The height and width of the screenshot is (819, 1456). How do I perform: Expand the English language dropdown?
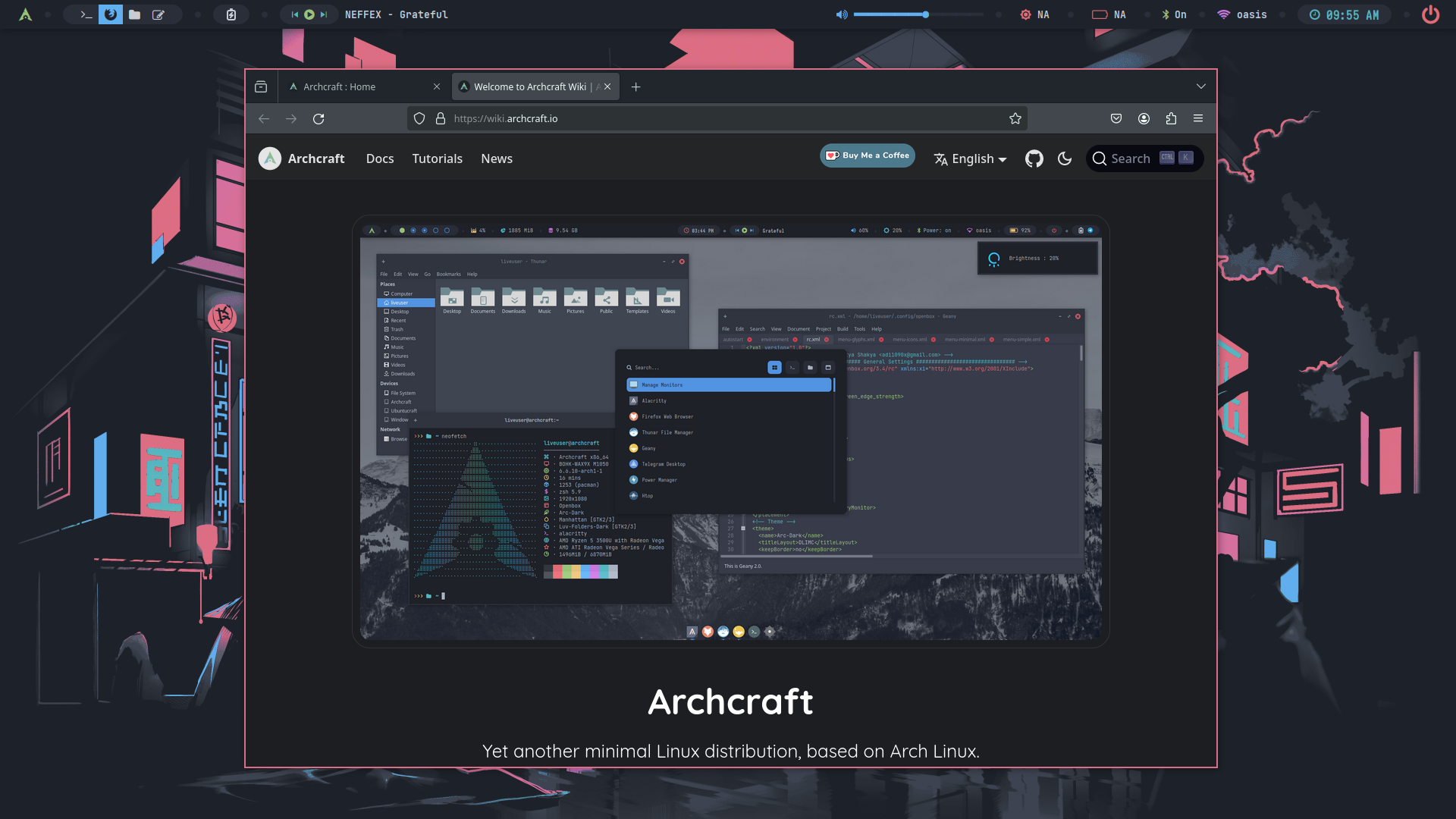(x=970, y=158)
